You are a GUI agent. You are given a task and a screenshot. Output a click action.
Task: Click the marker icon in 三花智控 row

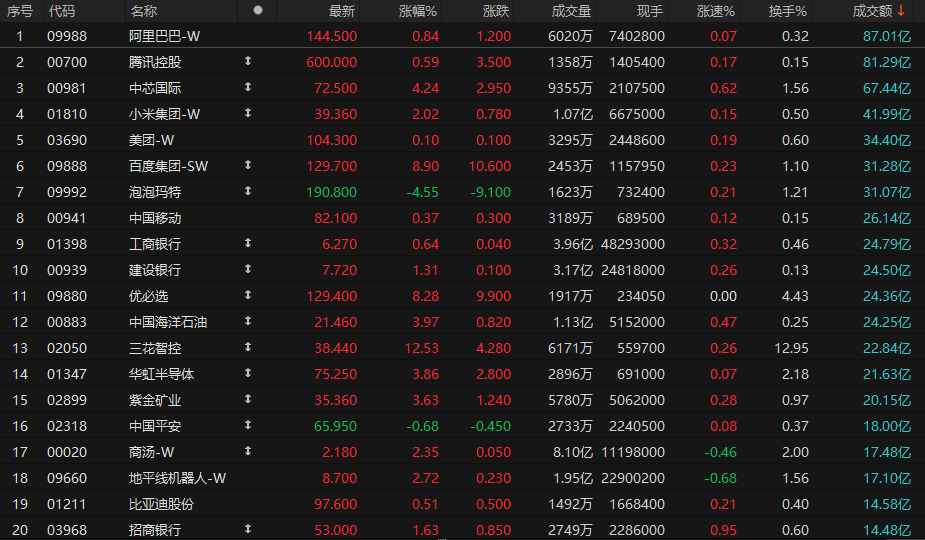click(248, 346)
